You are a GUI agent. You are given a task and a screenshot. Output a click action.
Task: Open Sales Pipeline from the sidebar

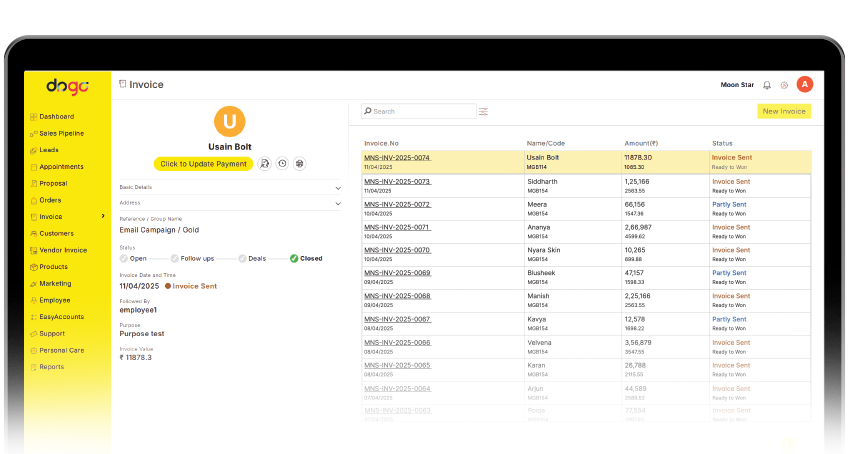pos(61,133)
